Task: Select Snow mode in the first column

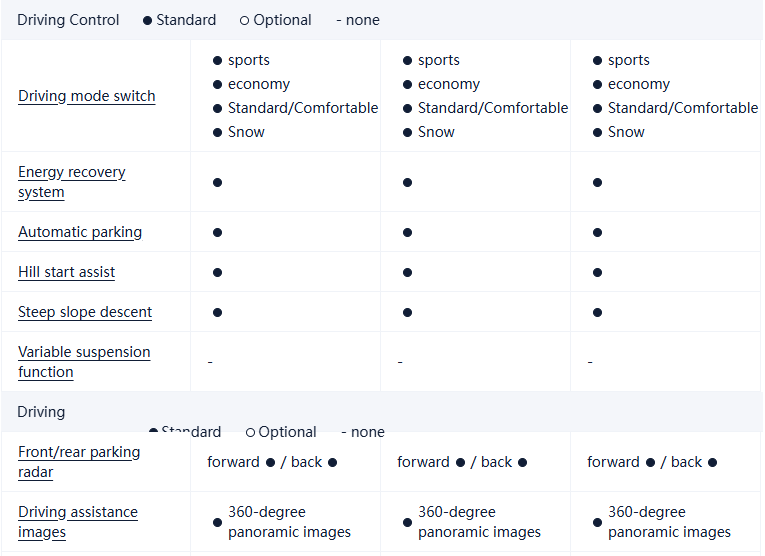Action: pos(246,132)
